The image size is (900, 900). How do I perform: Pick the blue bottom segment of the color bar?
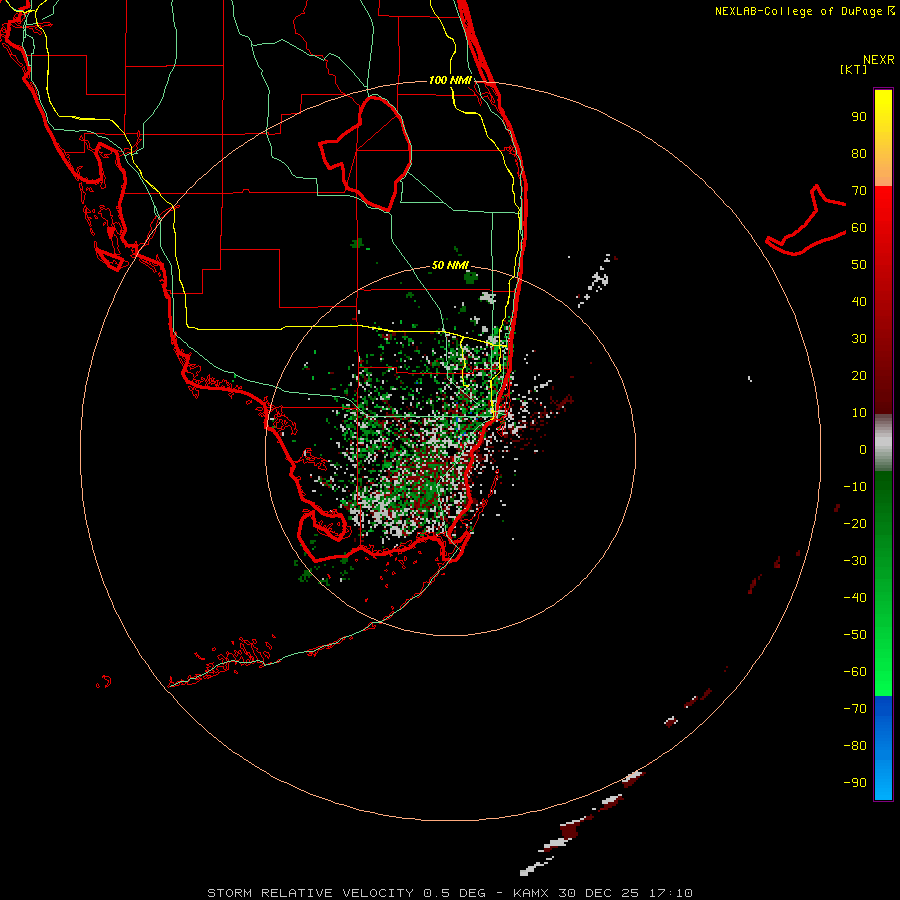click(x=883, y=748)
